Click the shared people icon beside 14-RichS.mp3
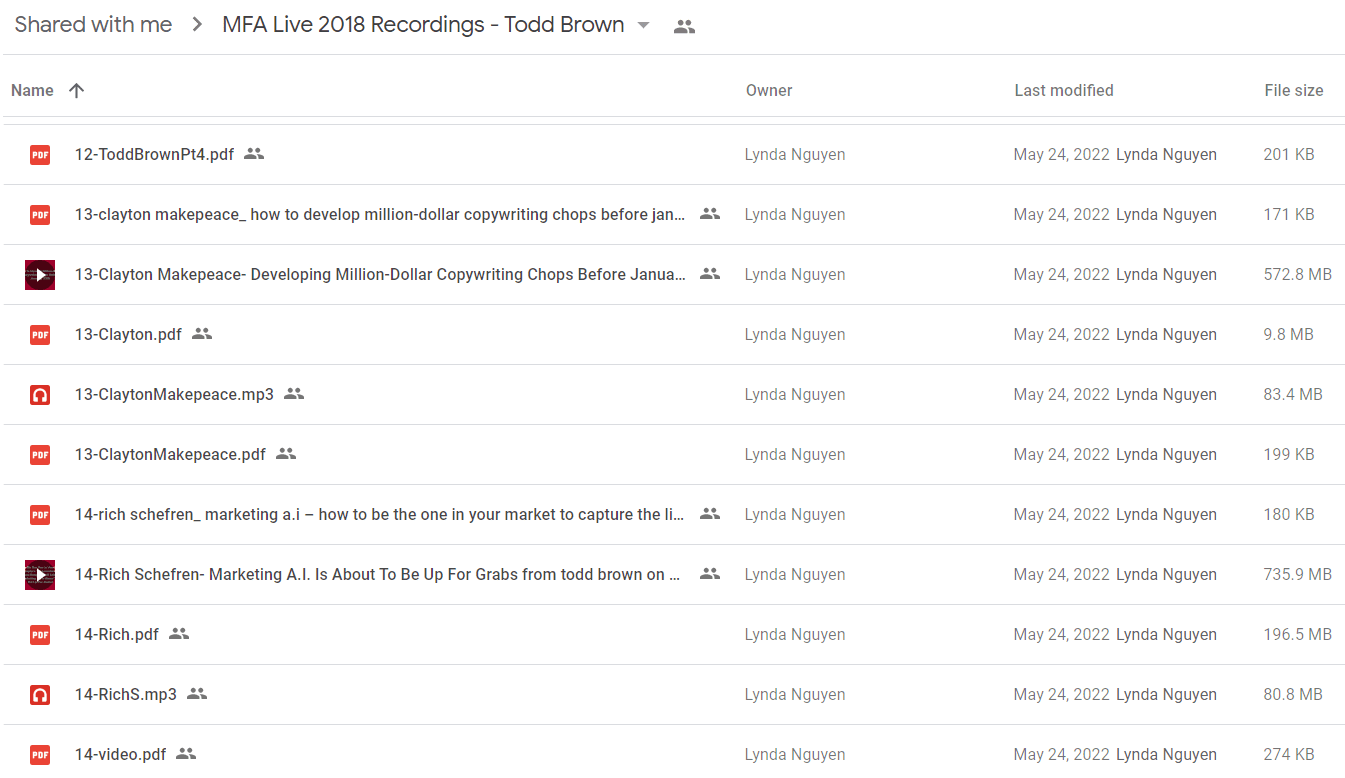Screen dimensions: 1345x778 point(197,694)
